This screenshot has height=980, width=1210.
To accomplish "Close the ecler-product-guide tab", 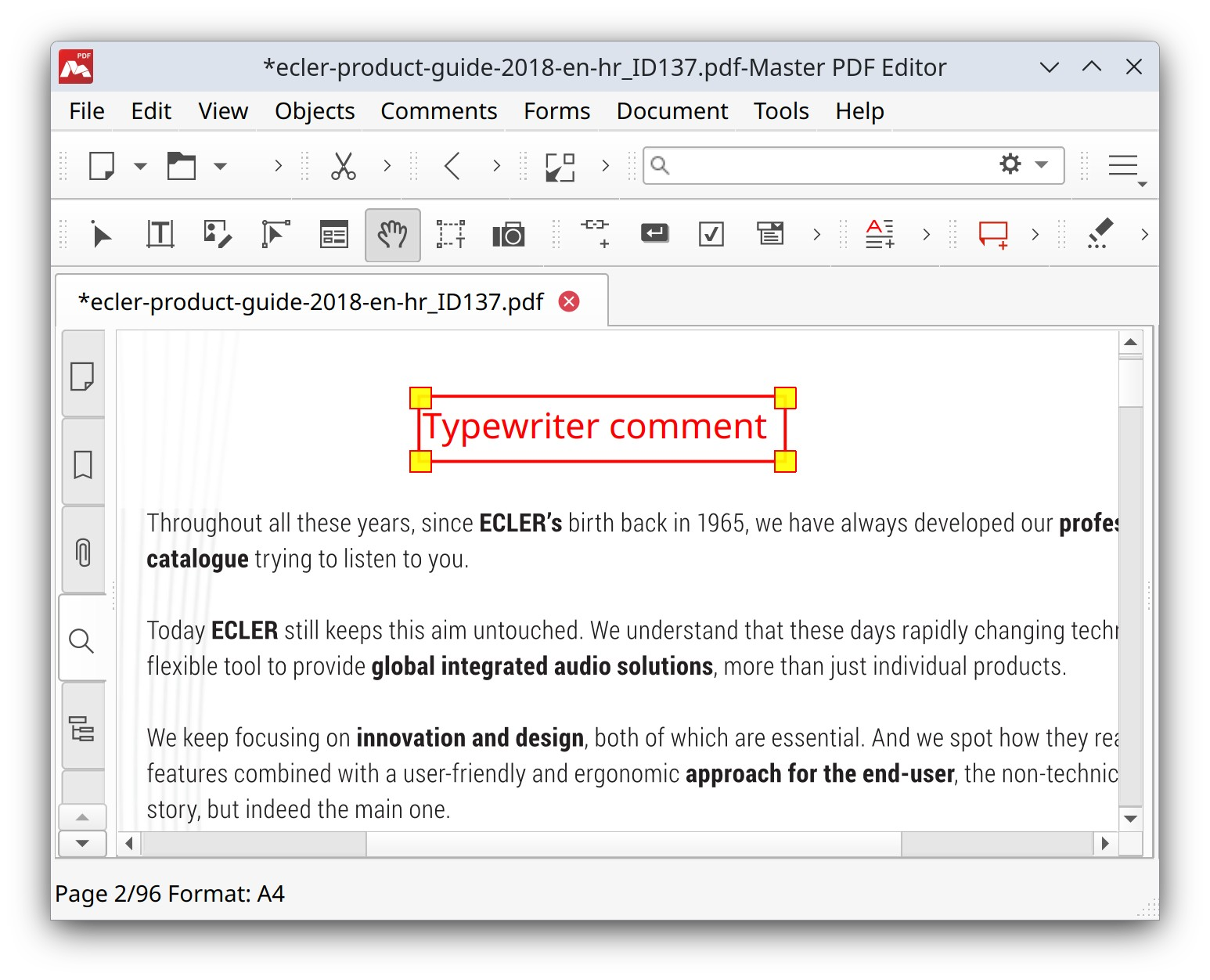I will point(570,301).
